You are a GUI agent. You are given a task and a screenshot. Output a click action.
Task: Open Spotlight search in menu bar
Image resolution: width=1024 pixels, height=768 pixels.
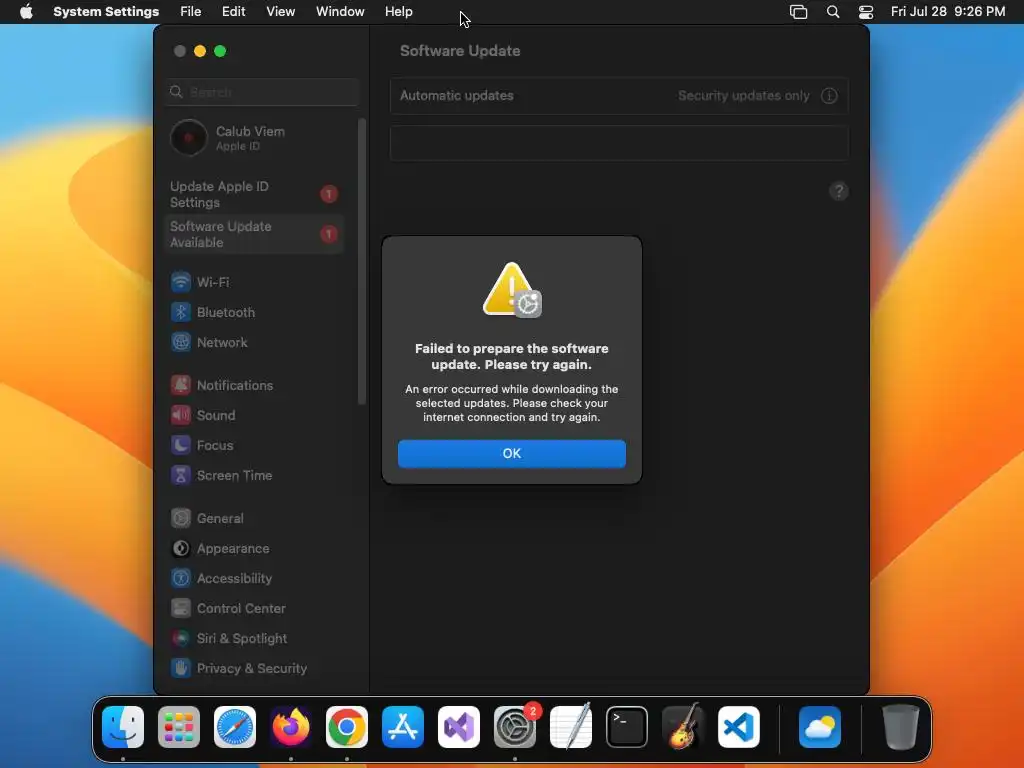coord(833,12)
